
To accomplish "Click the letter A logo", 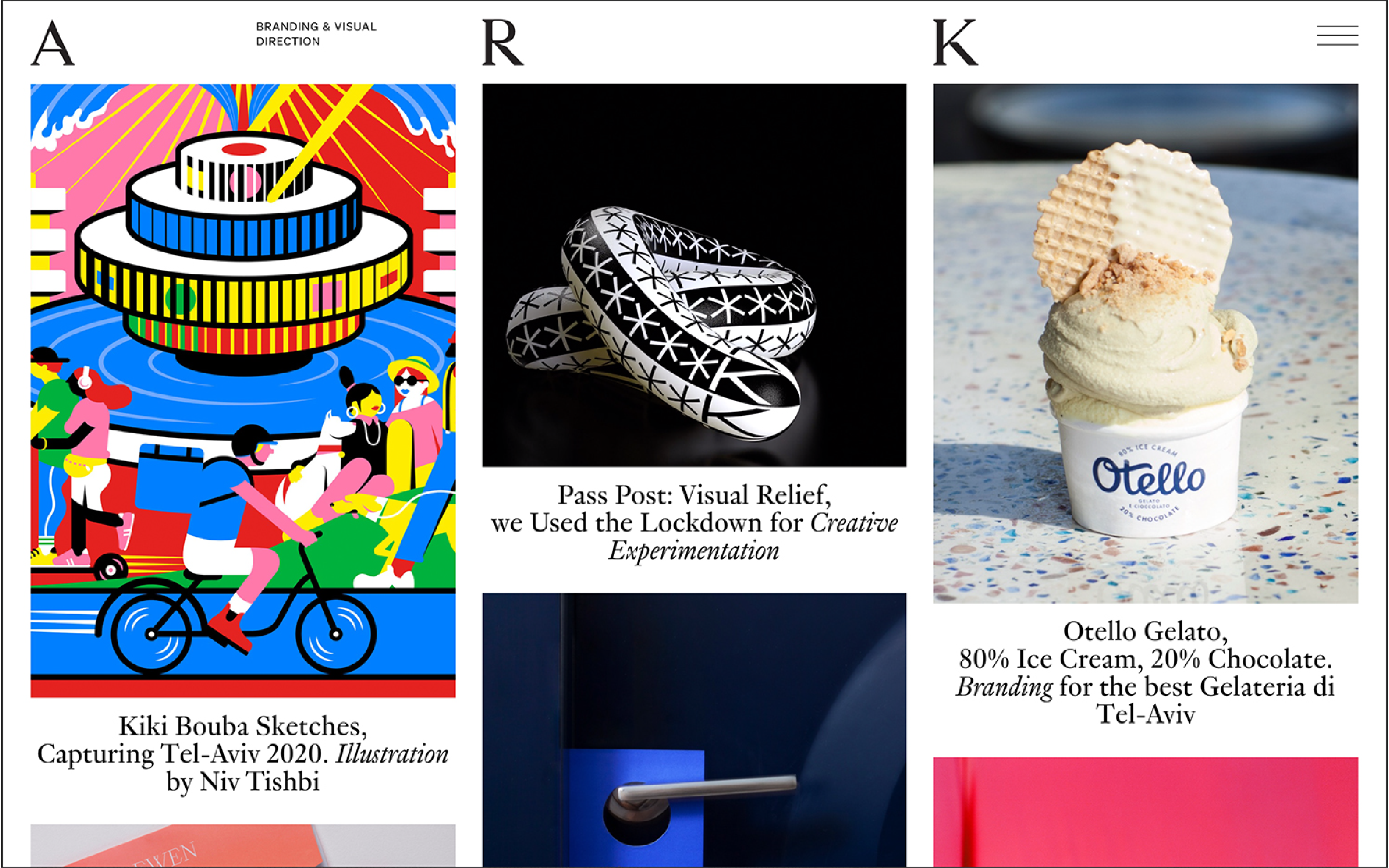I will (52, 43).
